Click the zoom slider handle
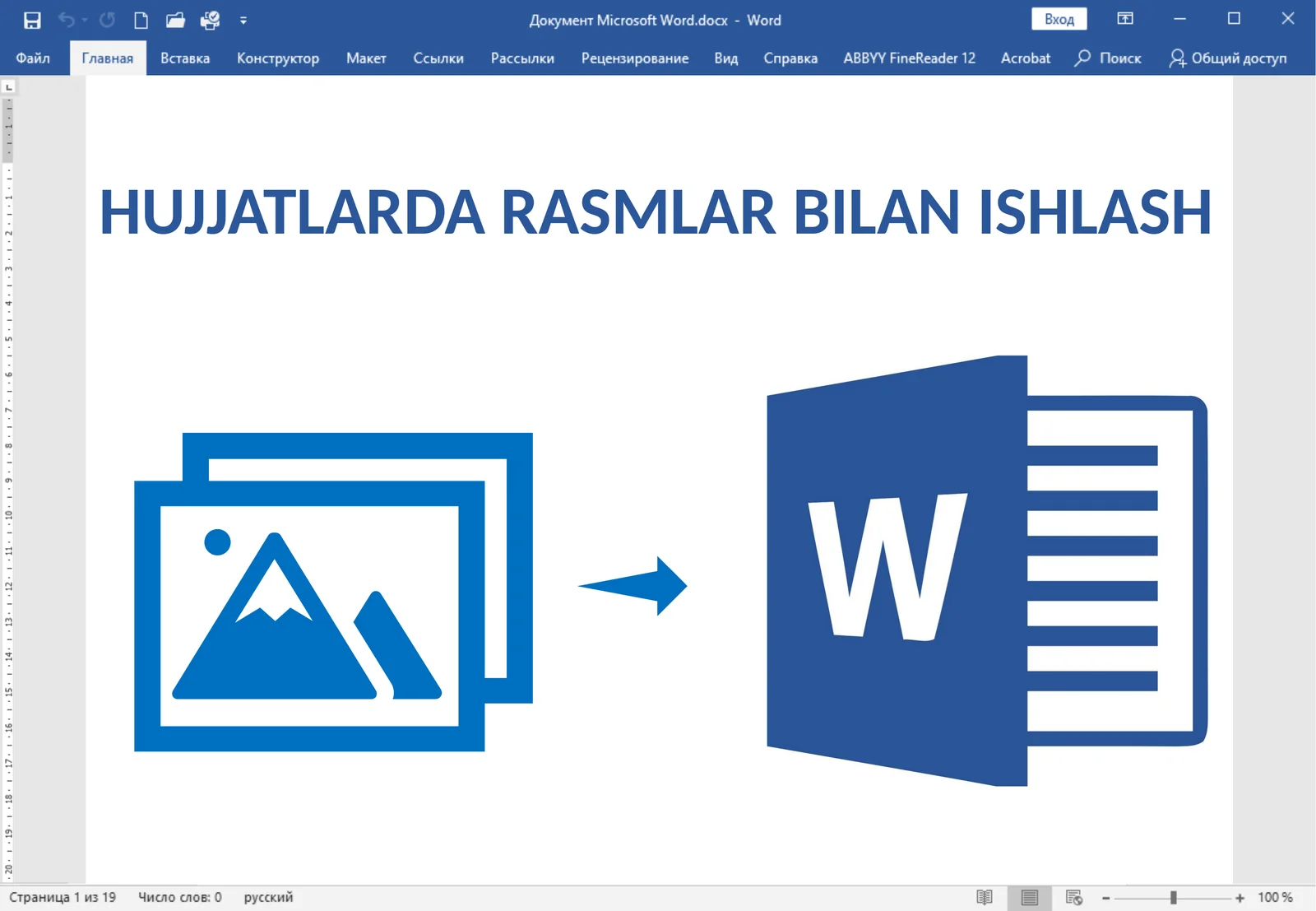 pyautogui.click(x=1174, y=898)
